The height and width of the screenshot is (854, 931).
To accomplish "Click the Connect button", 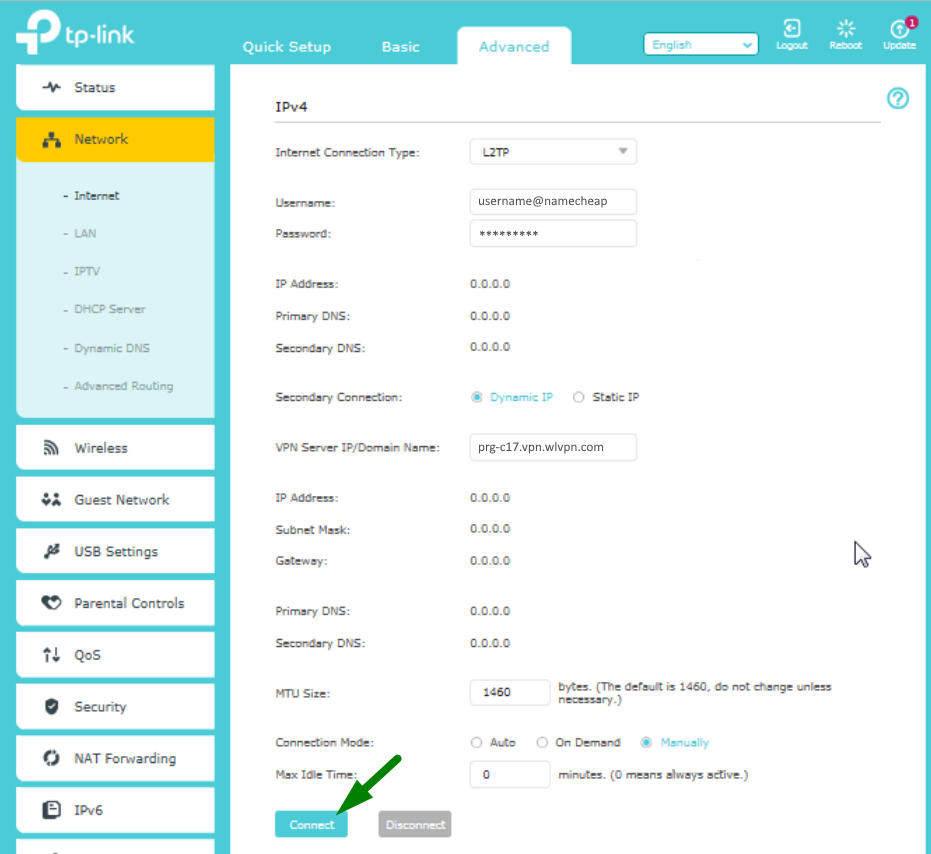I will coord(311,824).
